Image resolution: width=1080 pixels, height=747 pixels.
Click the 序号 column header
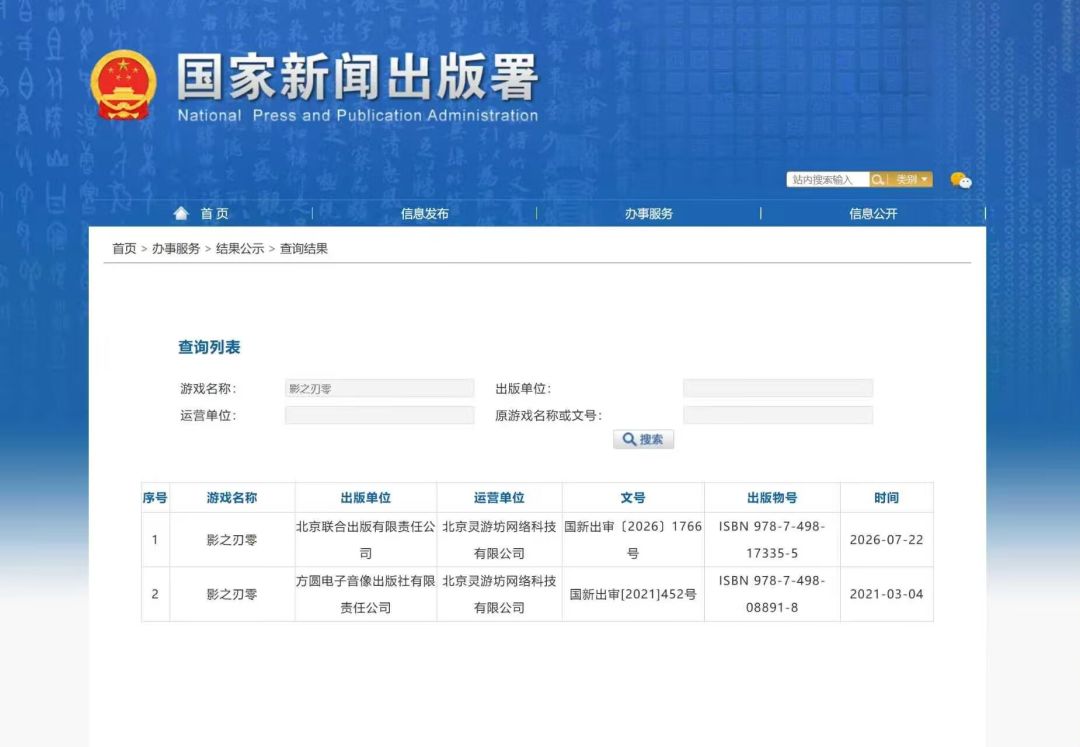tap(155, 497)
